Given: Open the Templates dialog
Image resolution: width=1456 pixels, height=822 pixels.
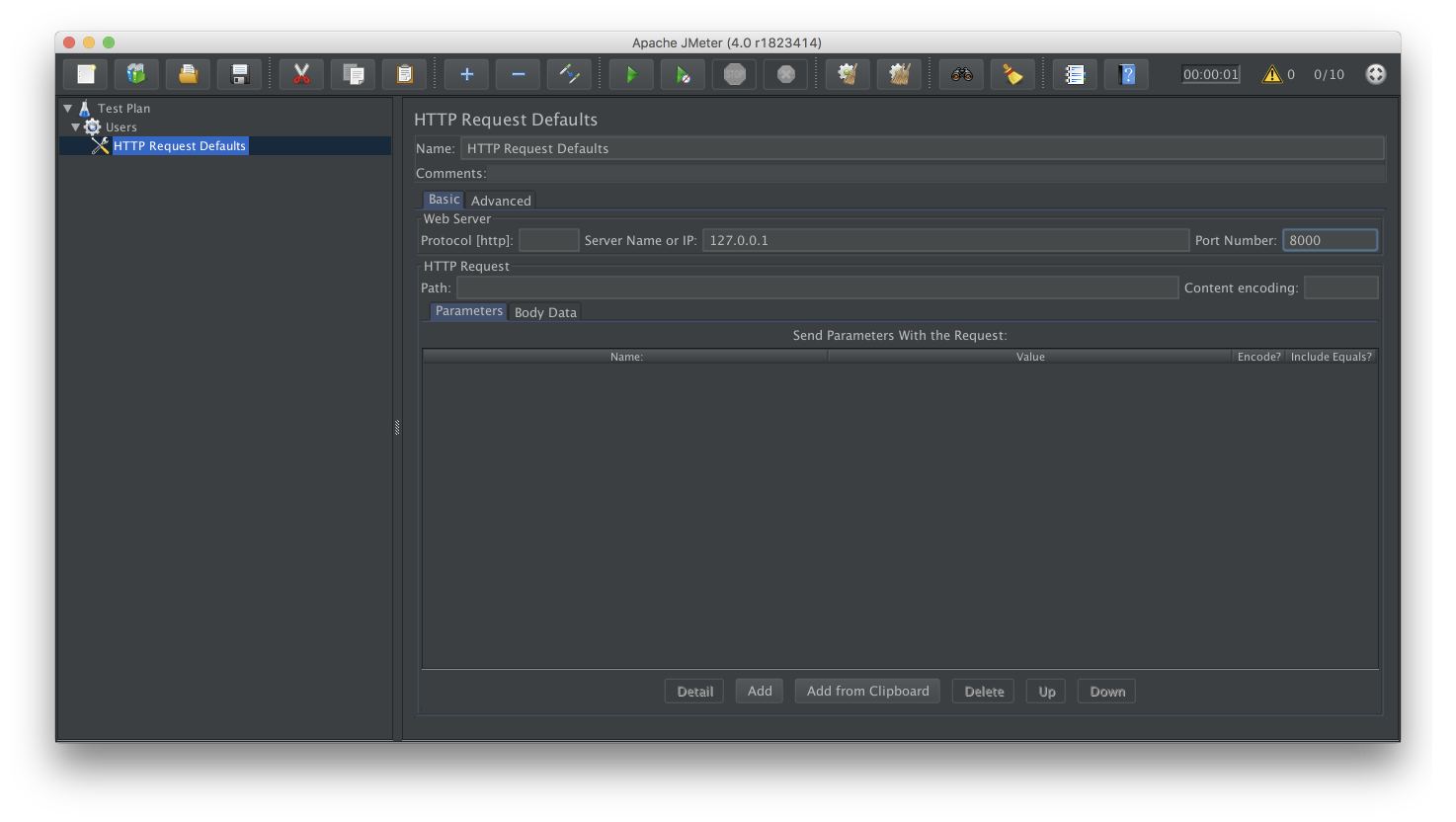Looking at the screenshot, I should [135, 73].
